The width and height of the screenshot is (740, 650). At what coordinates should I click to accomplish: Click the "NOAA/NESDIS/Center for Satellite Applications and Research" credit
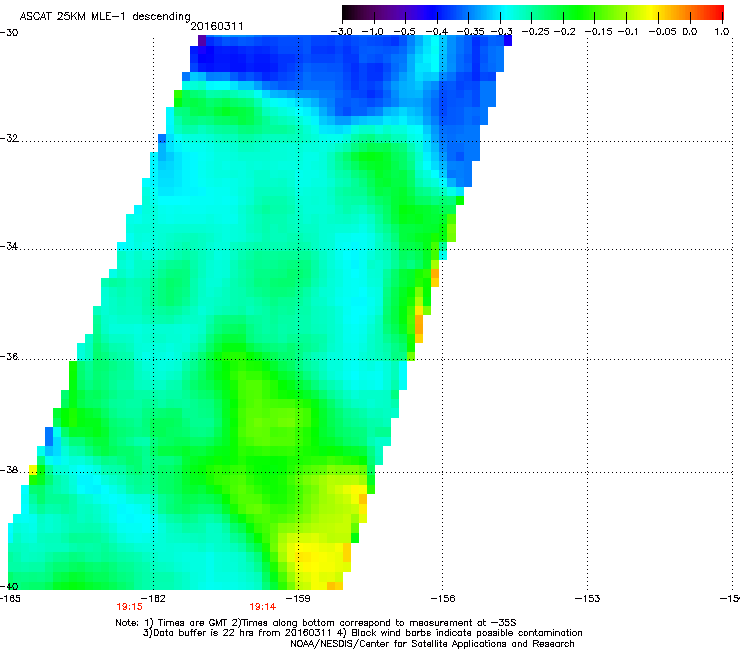click(x=432, y=644)
